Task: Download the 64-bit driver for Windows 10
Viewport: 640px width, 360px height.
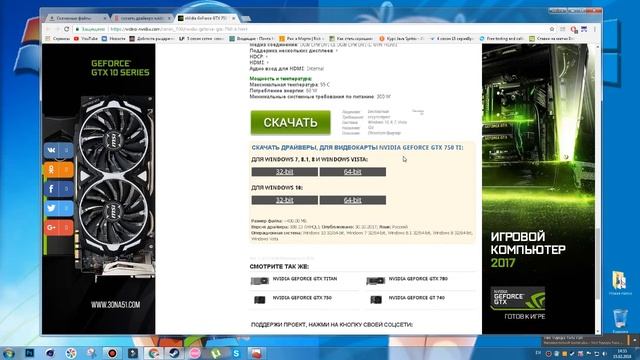Action: coord(353,200)
